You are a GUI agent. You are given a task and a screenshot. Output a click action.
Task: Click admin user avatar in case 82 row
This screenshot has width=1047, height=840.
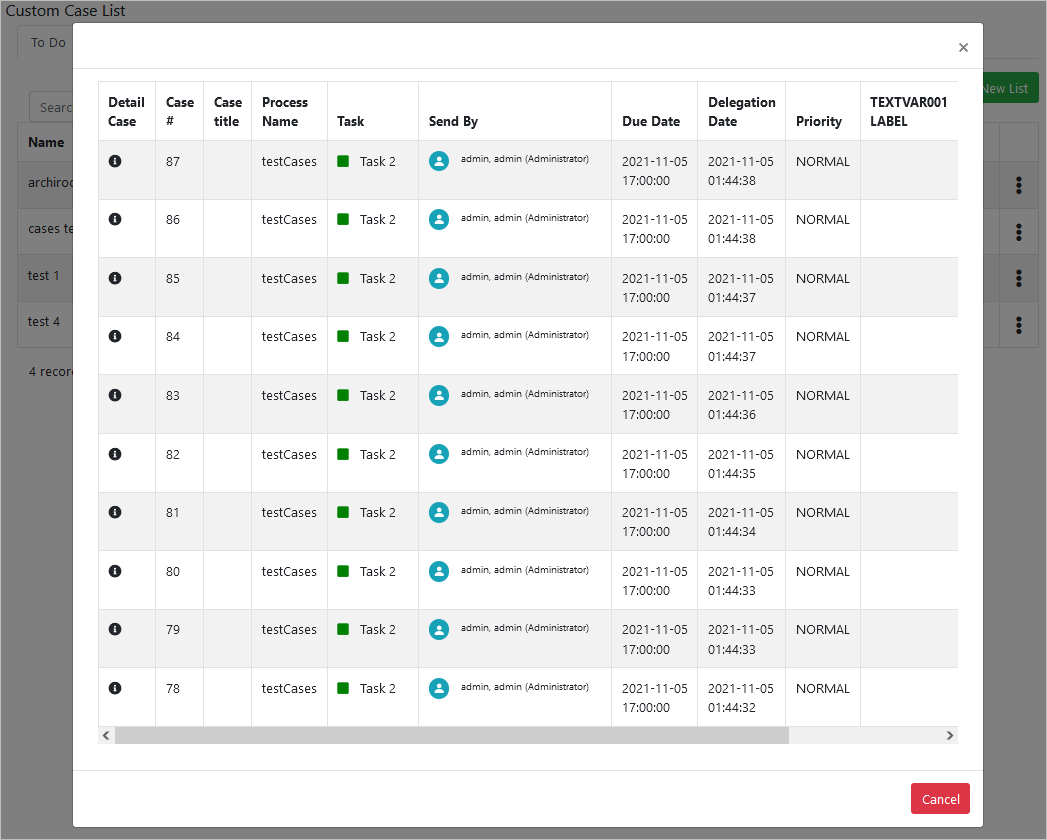click(x=438, y=454)
